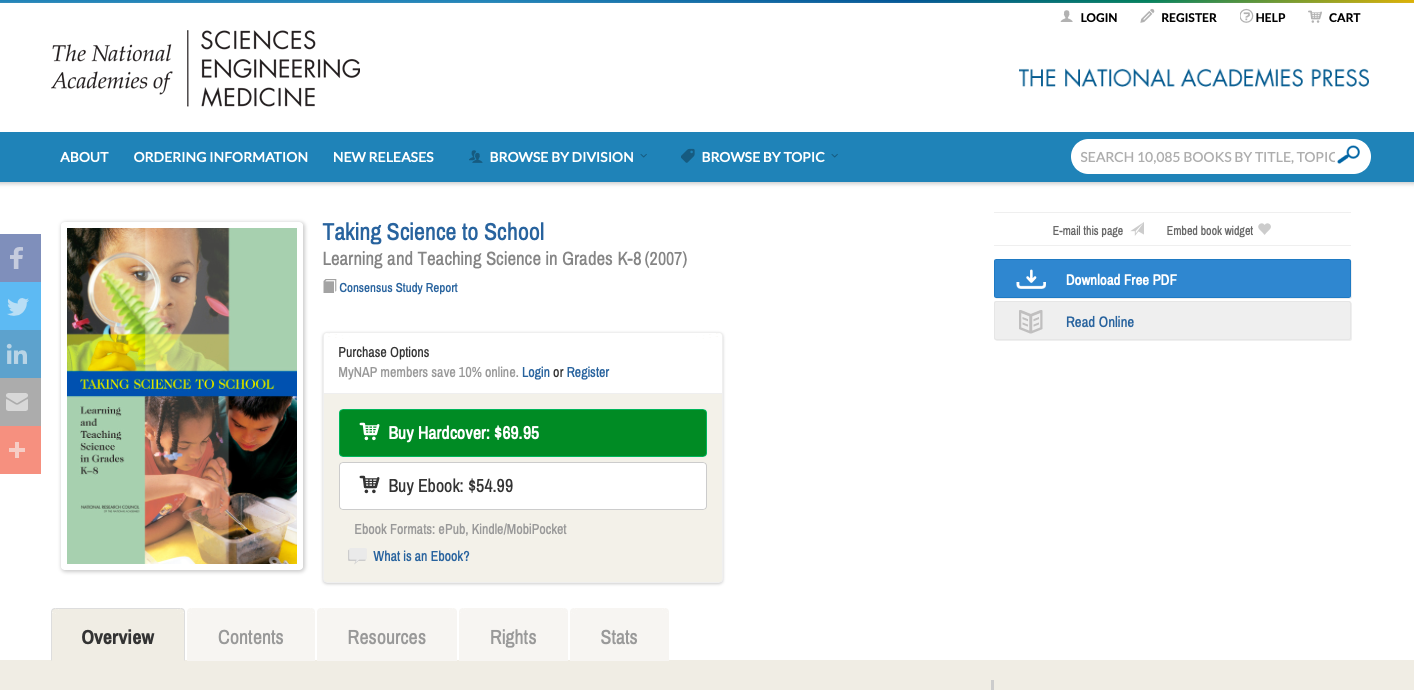Click REGISTER text in top bar
The image size is (1414, 690).
point(1189,18)
